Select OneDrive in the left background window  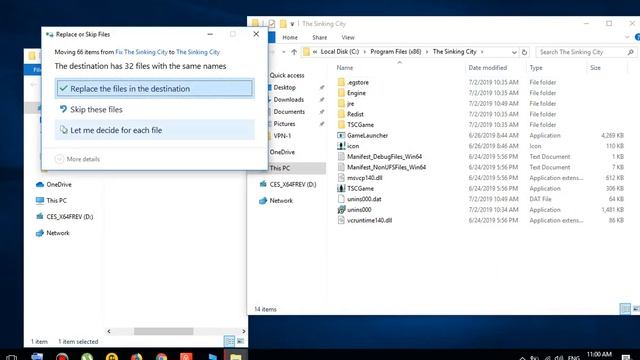[x=59, y=184]
